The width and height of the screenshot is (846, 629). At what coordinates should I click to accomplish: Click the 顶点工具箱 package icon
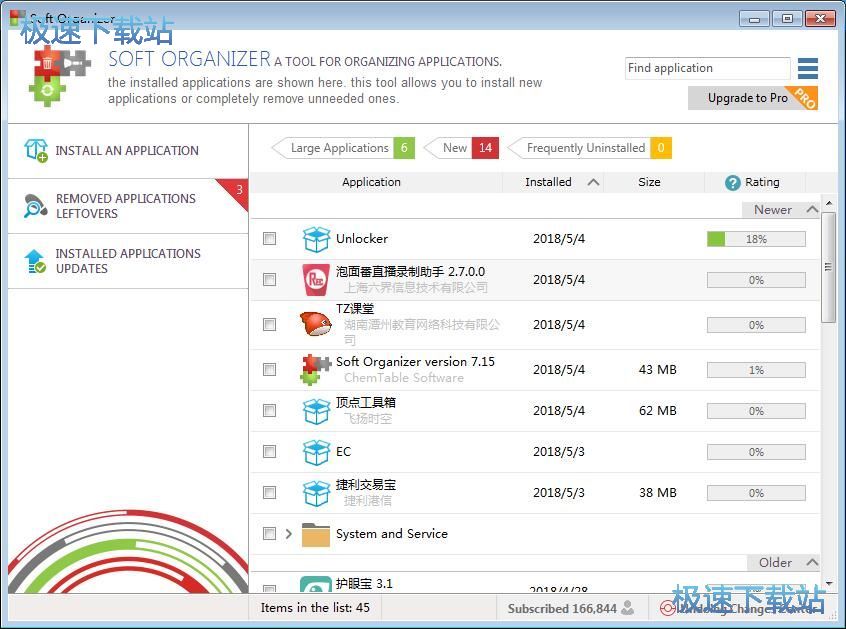(316, 411)
